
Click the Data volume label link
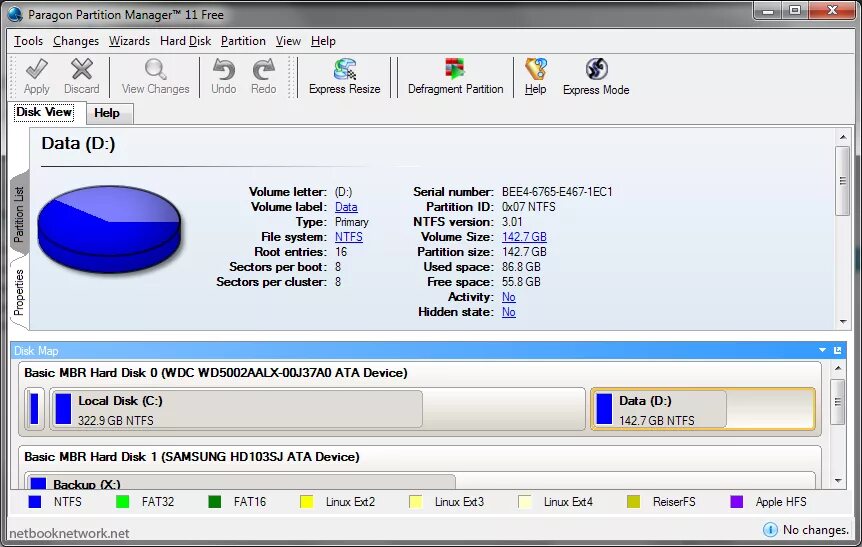(346, 207)
